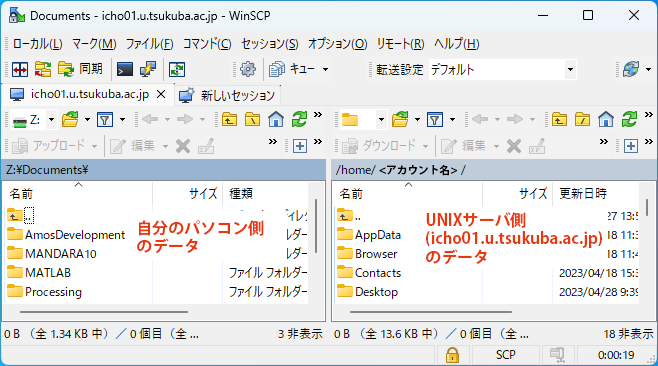Open the ローカル(L) menu
The image size is (658, 366).
click(x=38, y=44)
